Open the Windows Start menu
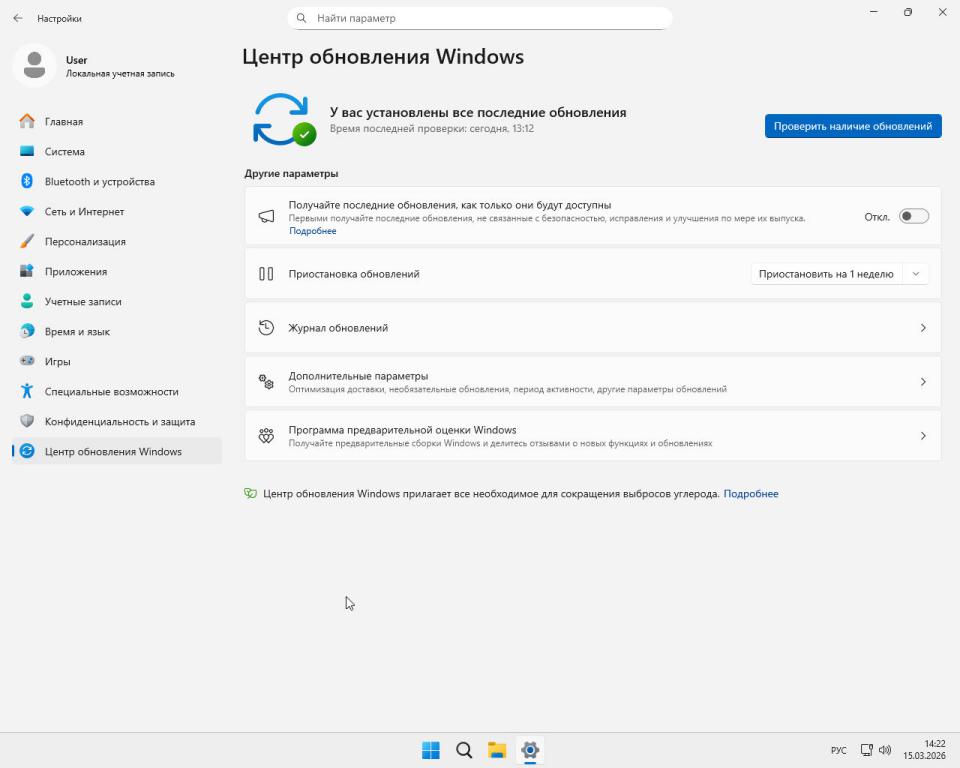Viewport: 960px width, 768px height. [431, 750]
